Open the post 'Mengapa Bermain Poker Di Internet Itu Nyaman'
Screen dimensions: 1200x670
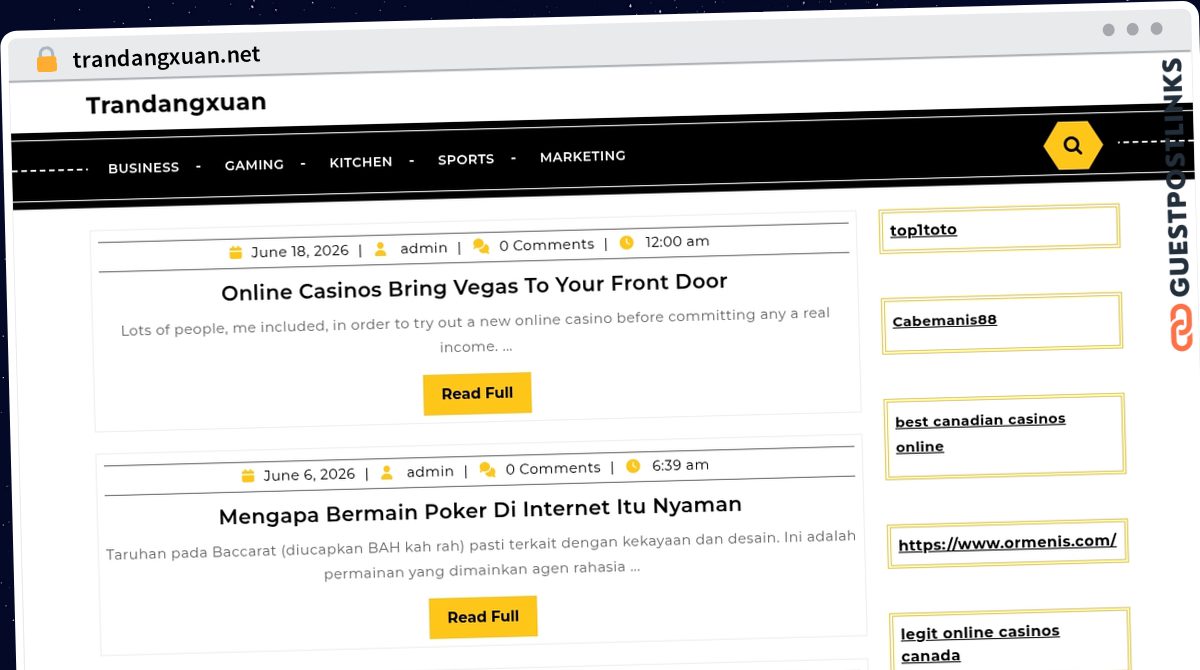tap(480, 511)
